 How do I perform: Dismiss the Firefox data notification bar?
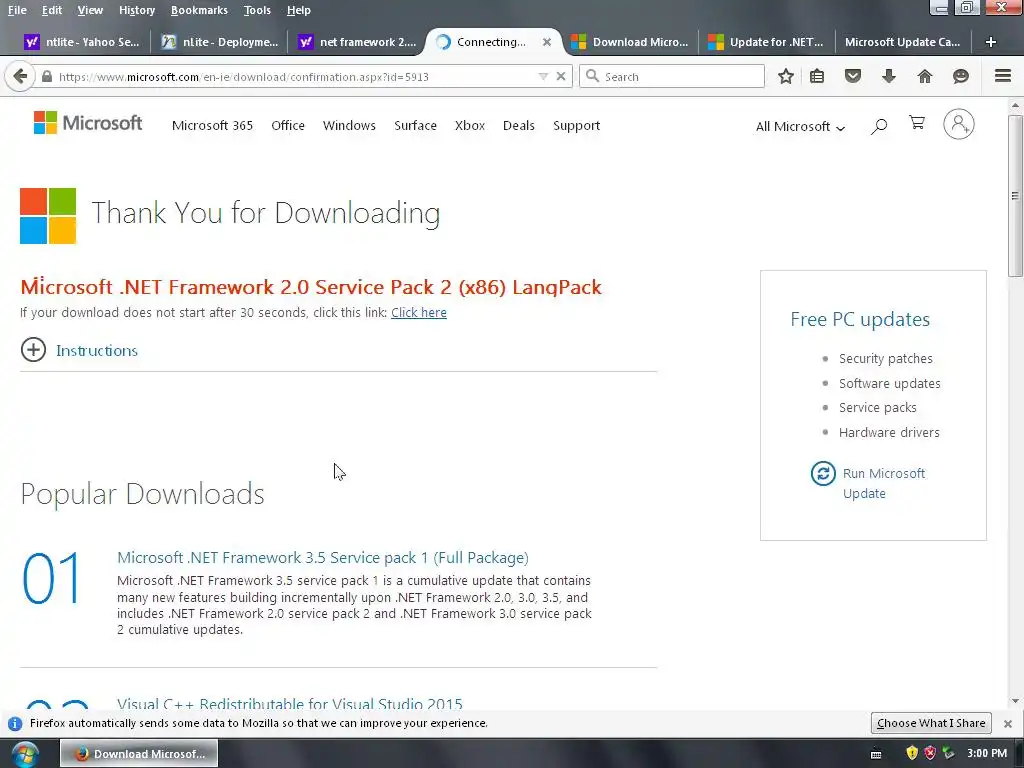(x=1008, y=724)
